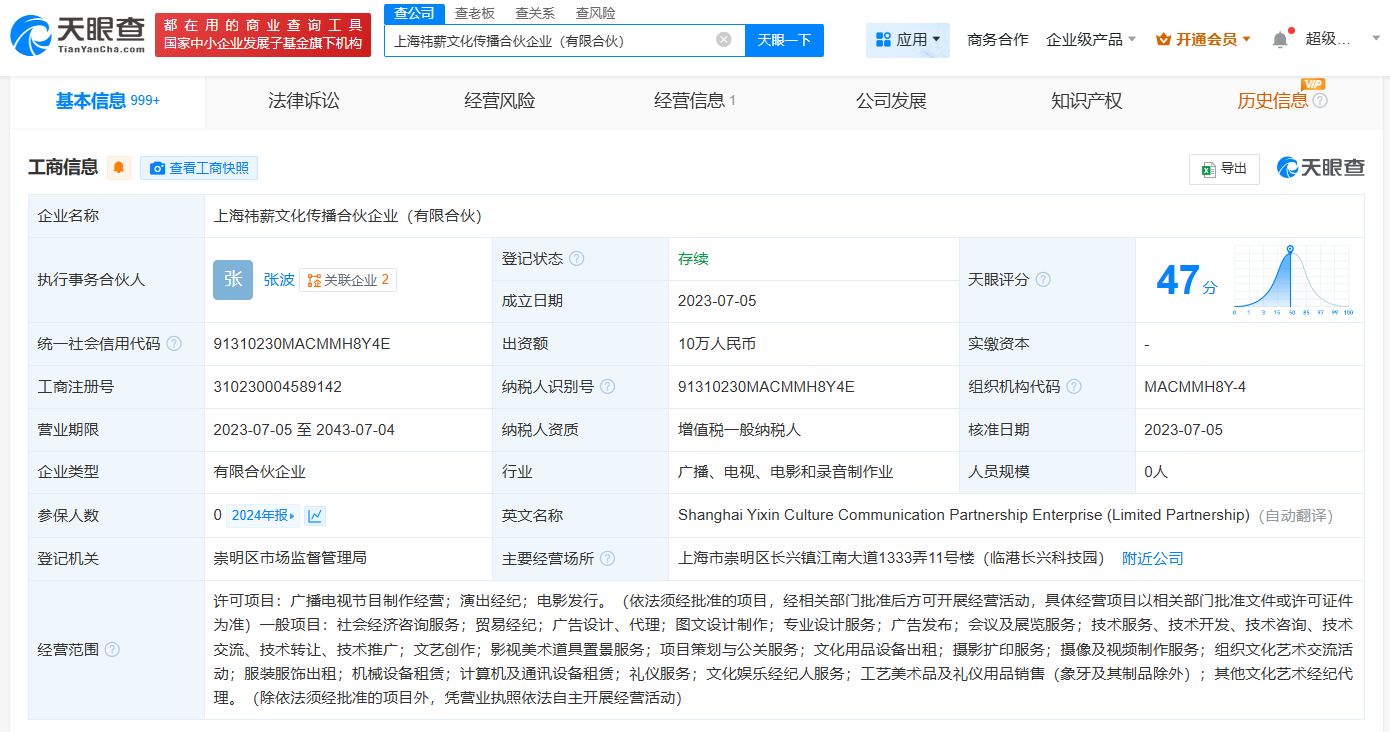Open partner 张波 profile link

pyautogui.click(x=279, y=280)
